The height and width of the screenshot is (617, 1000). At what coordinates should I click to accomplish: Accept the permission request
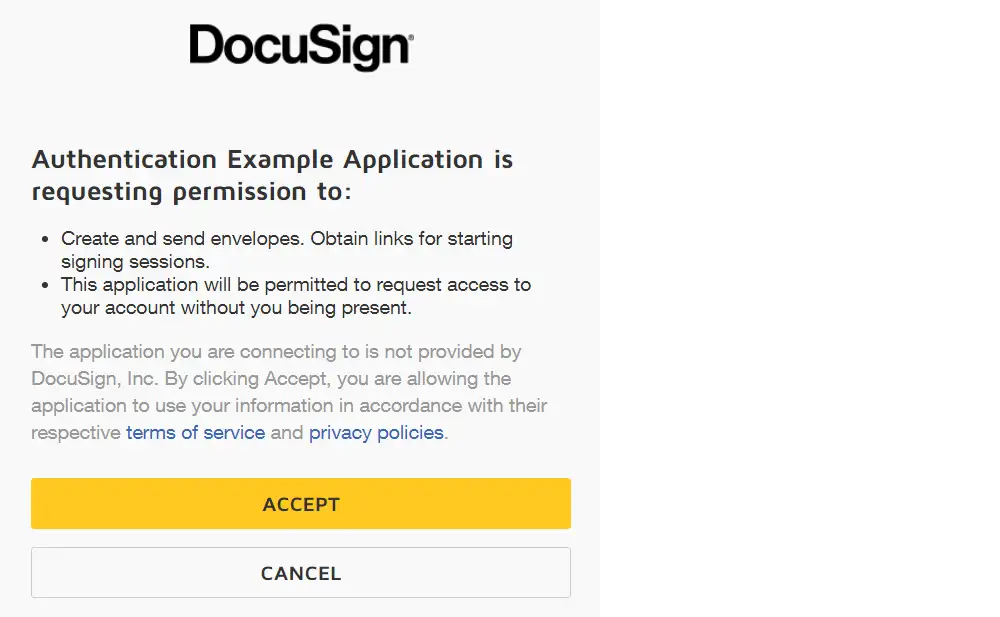point(300,503)
